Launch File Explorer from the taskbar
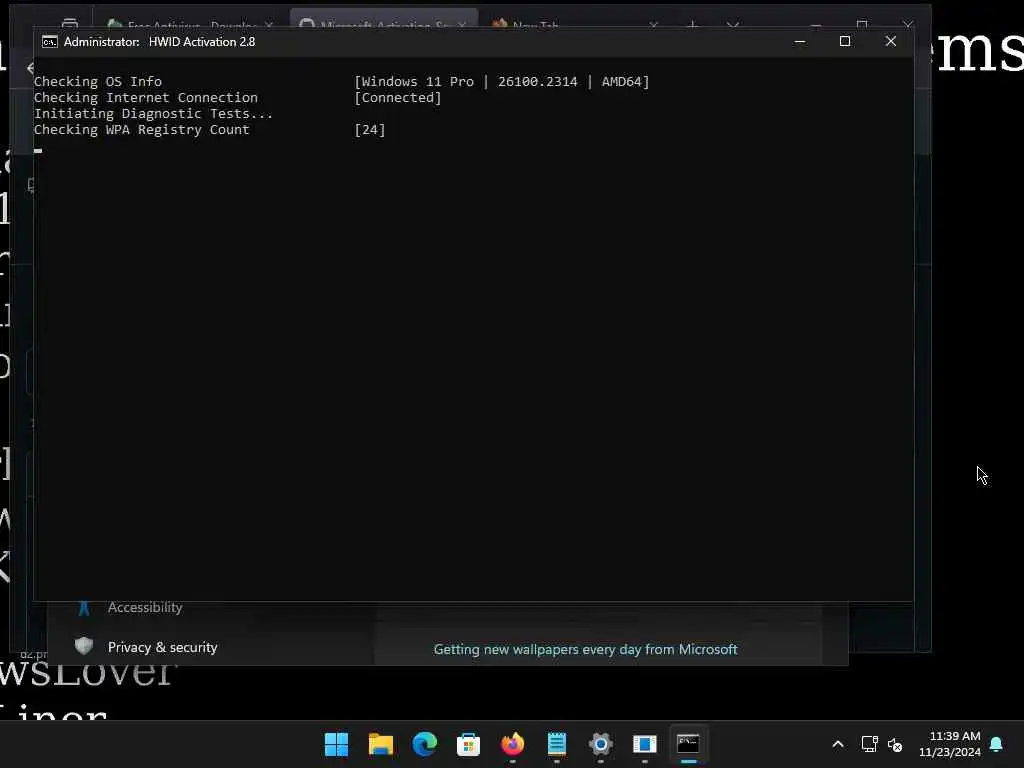This screenshot has width=1024, height=768. (380, 744)
